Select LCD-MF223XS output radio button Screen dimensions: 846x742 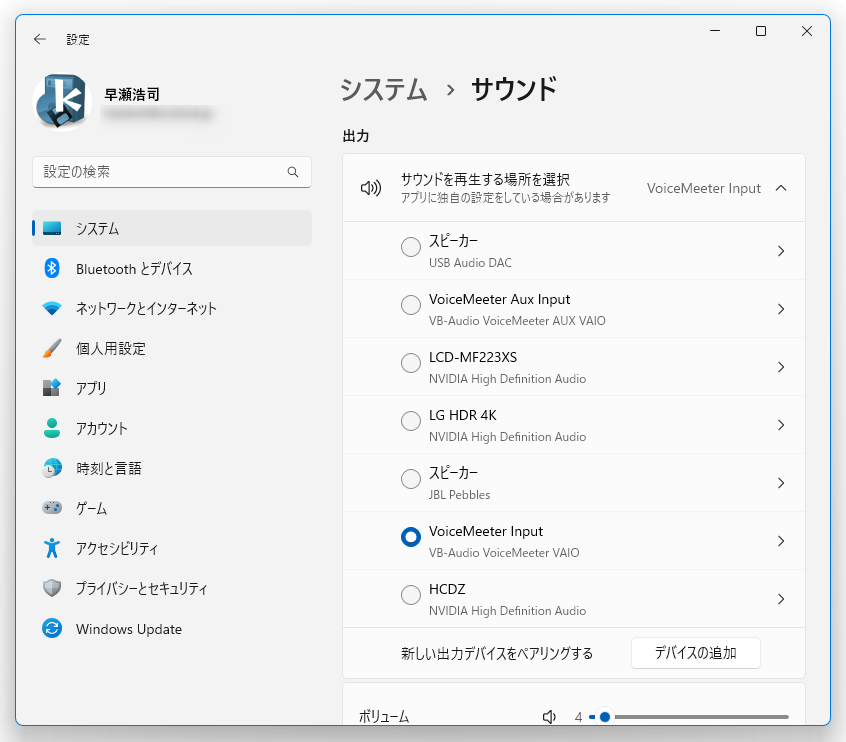point(411,363)
